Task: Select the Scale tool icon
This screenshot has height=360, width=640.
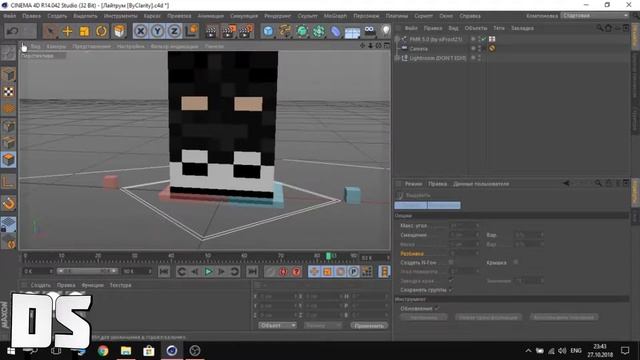Action: (x=84, y=31)
